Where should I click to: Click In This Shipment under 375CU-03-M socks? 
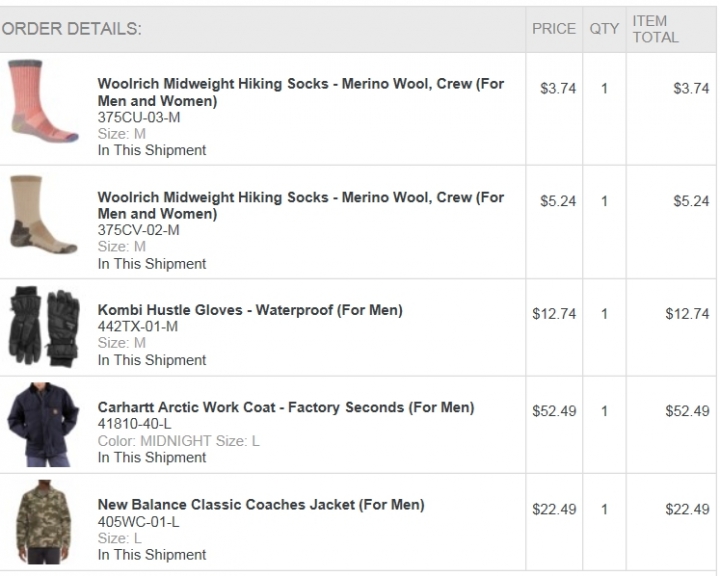(152, 150)
